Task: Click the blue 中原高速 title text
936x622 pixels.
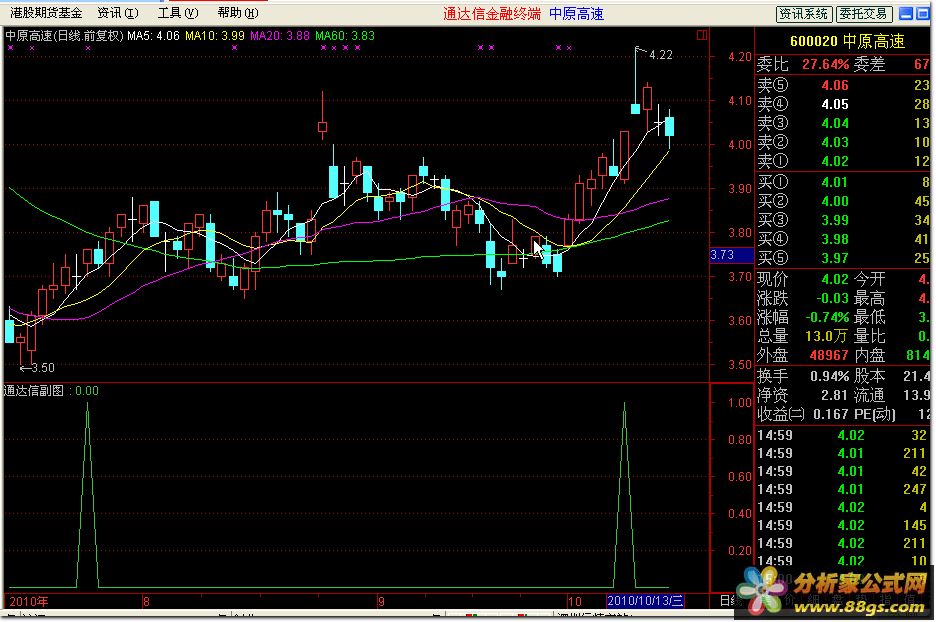Action: (x=576, y=14)
